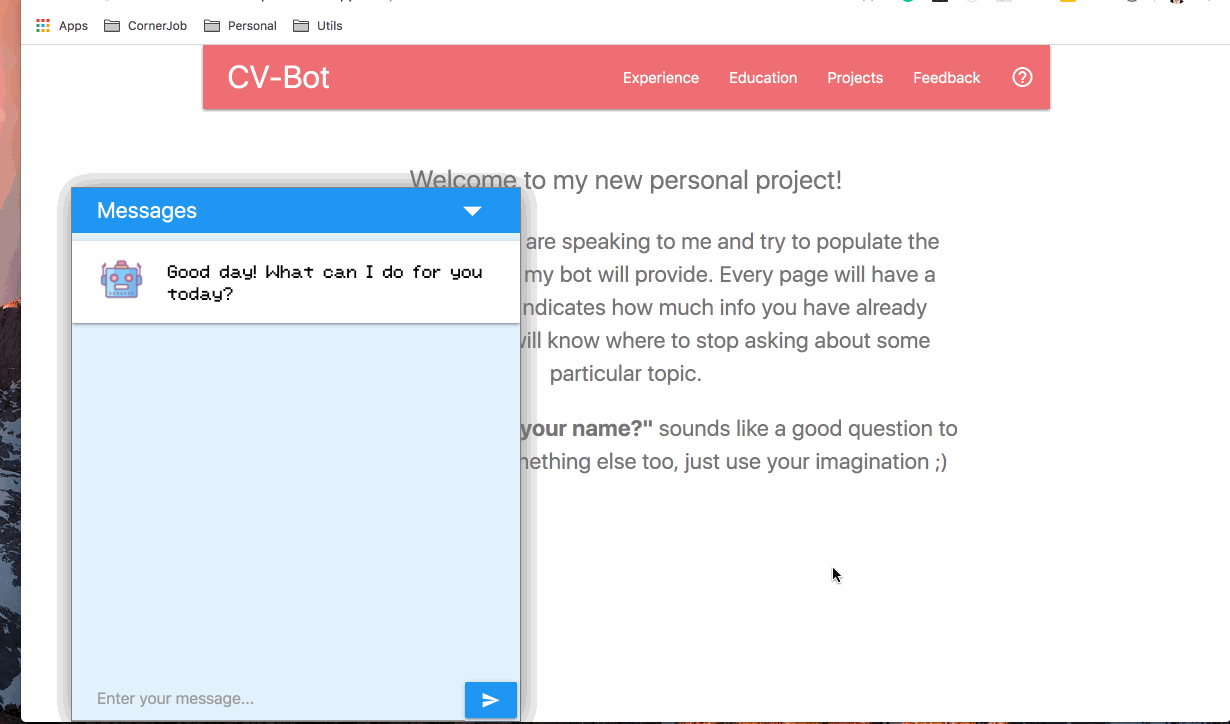
Task: Click the browser profile avatar at top right
Action: pyautogui.click(x=1175, y=4)
